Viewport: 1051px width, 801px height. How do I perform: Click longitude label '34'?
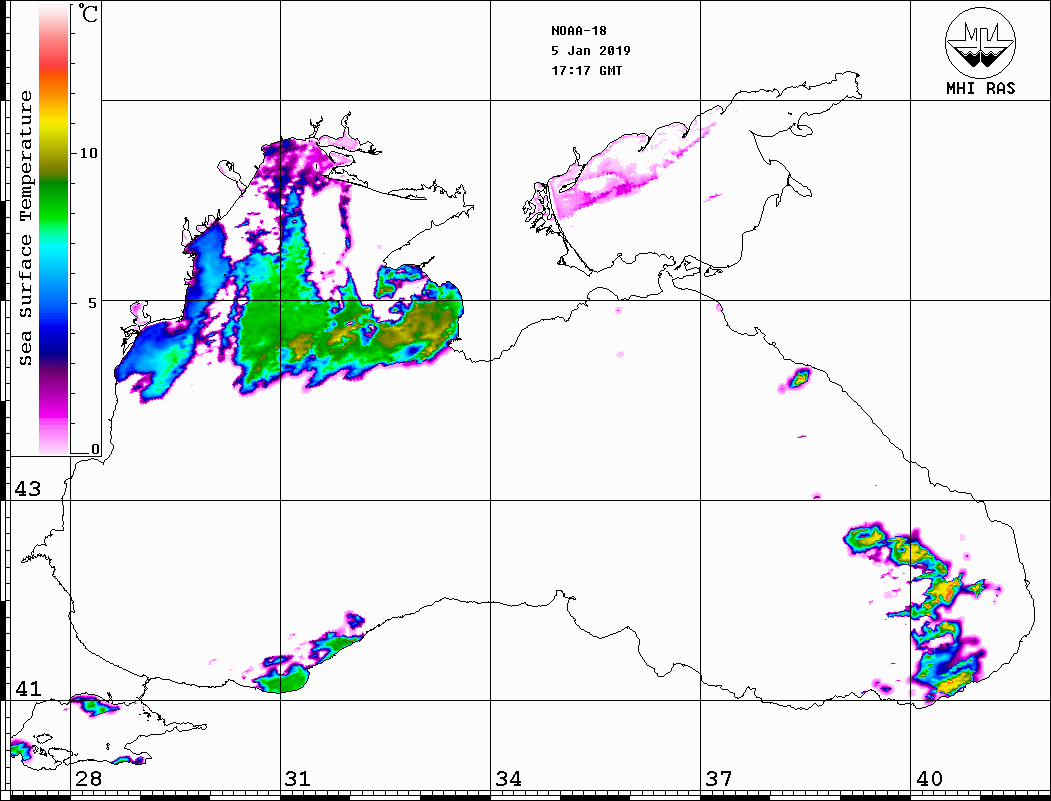pyautogui.click(x=508, y=779)
